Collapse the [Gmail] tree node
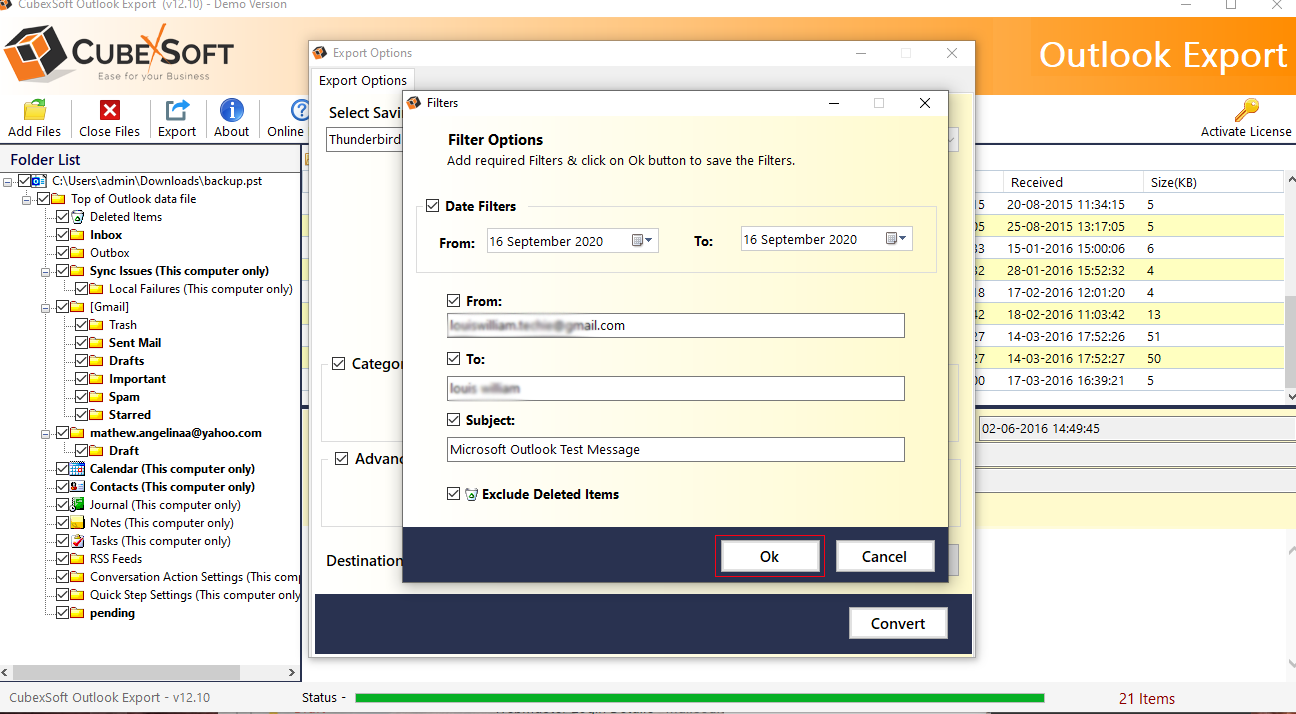Image resolution: width=1296 pixels, height=714 pixels. [46, 307]
